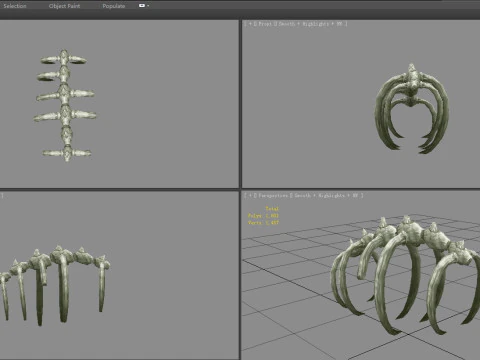
Task: Open the Populate ribbon tab
Action: [x=114, y=6]
